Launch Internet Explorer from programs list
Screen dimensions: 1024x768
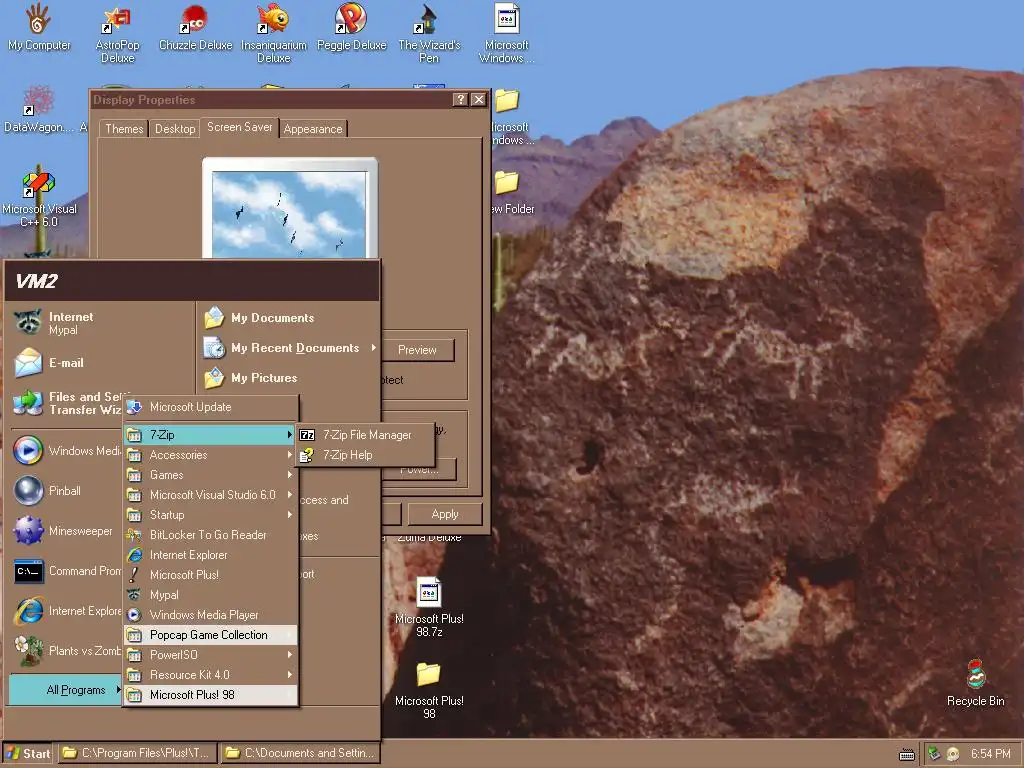pyautogui.click(x=210, y=555)
